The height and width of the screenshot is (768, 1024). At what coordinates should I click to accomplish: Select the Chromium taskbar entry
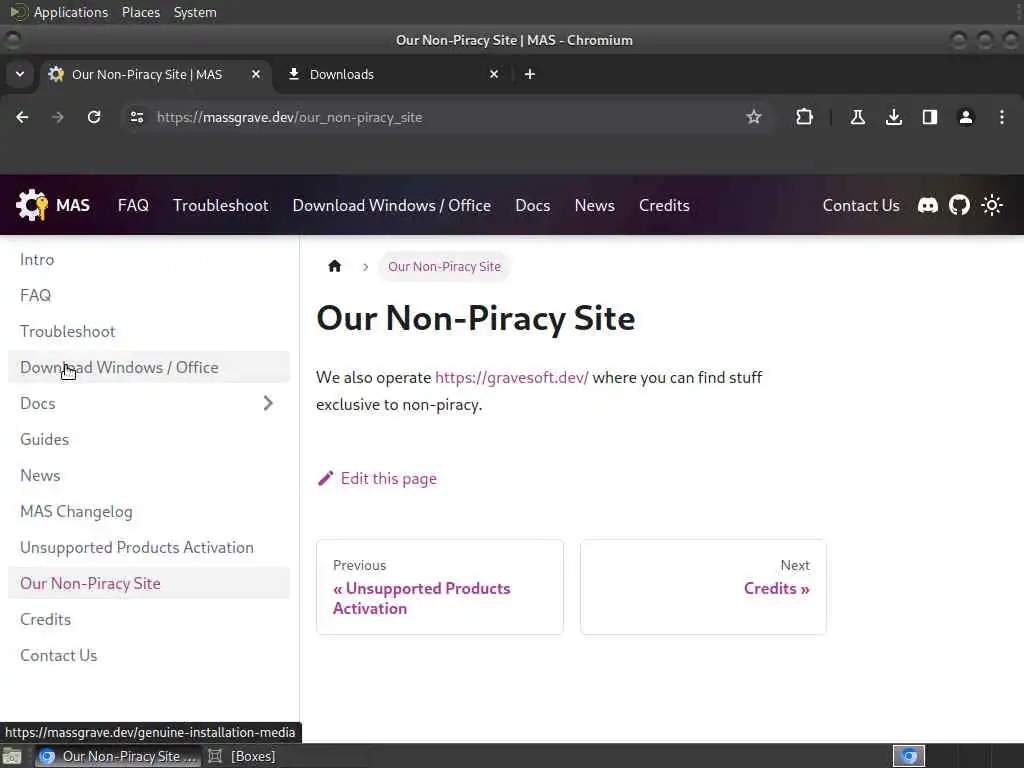[x=118, y=756]
